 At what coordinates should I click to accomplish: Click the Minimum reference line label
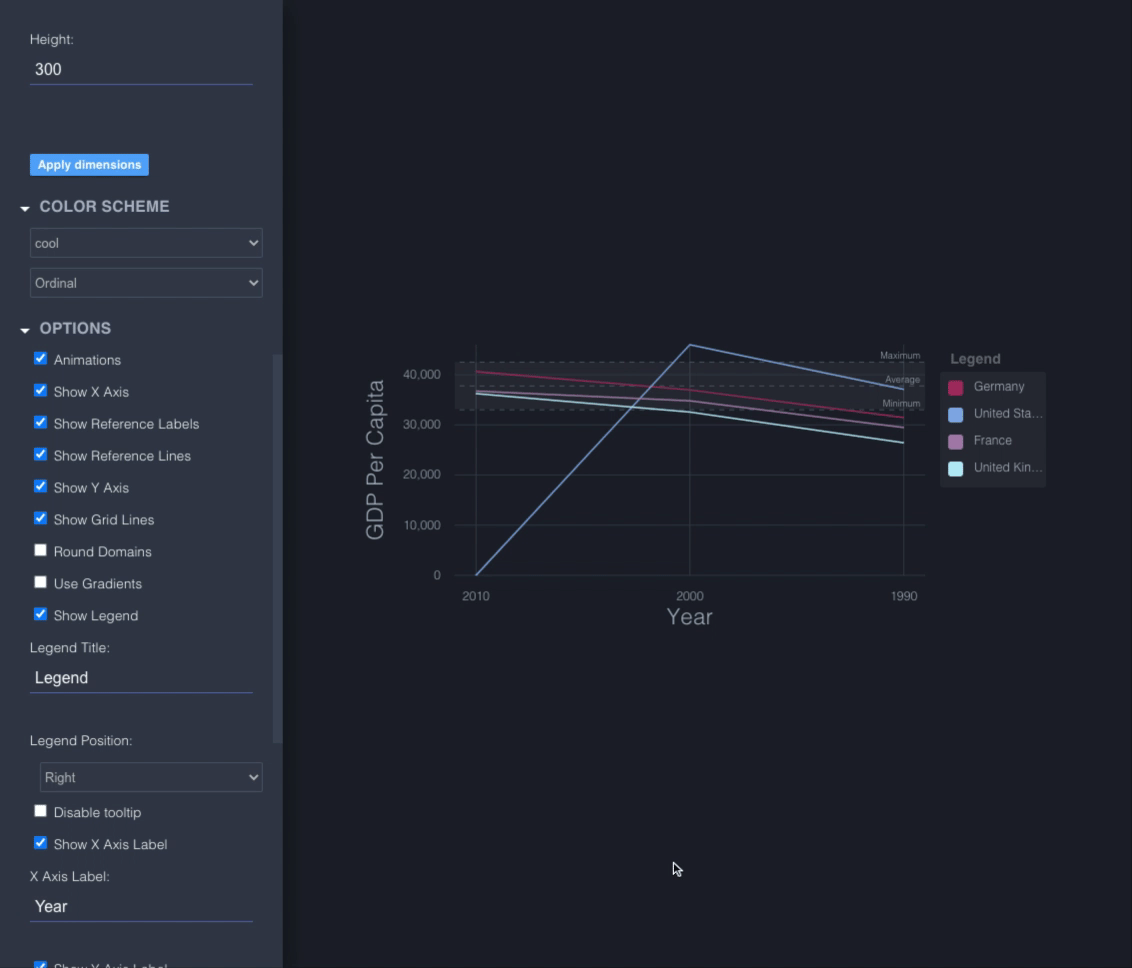coord(901,404)
